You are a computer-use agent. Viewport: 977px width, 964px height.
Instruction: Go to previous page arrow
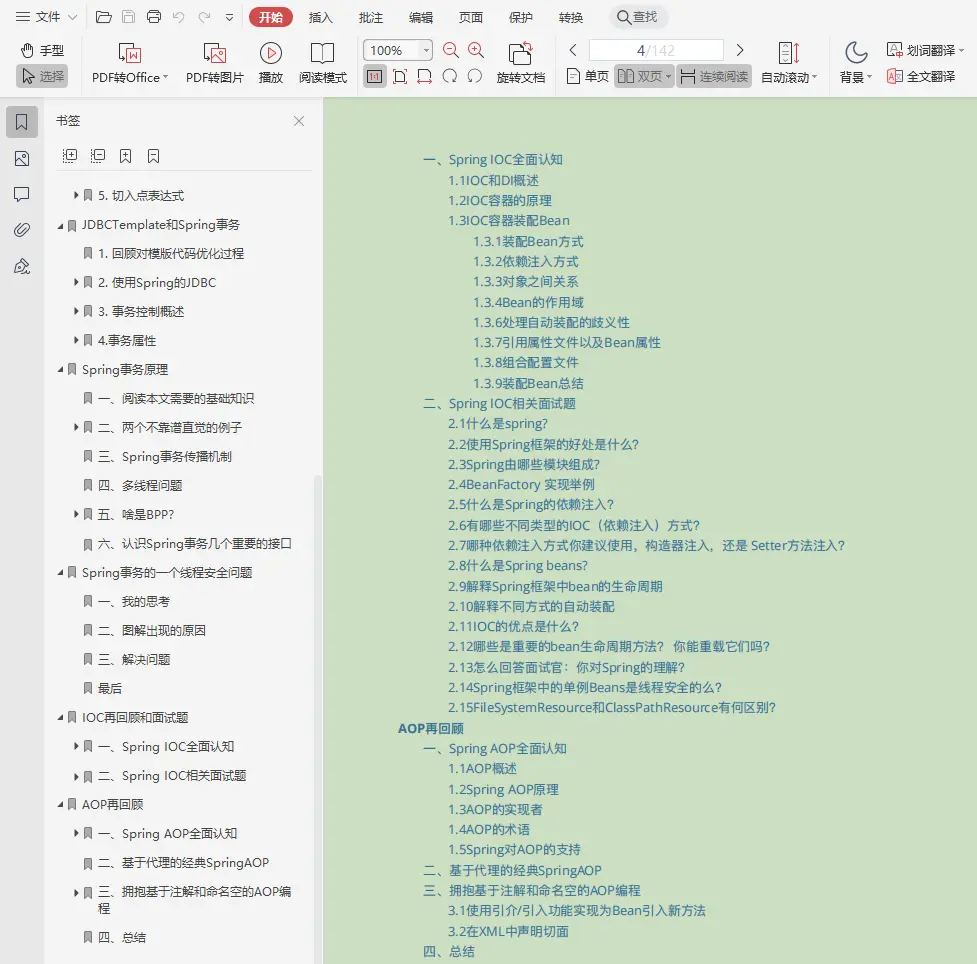coord(573,50)
